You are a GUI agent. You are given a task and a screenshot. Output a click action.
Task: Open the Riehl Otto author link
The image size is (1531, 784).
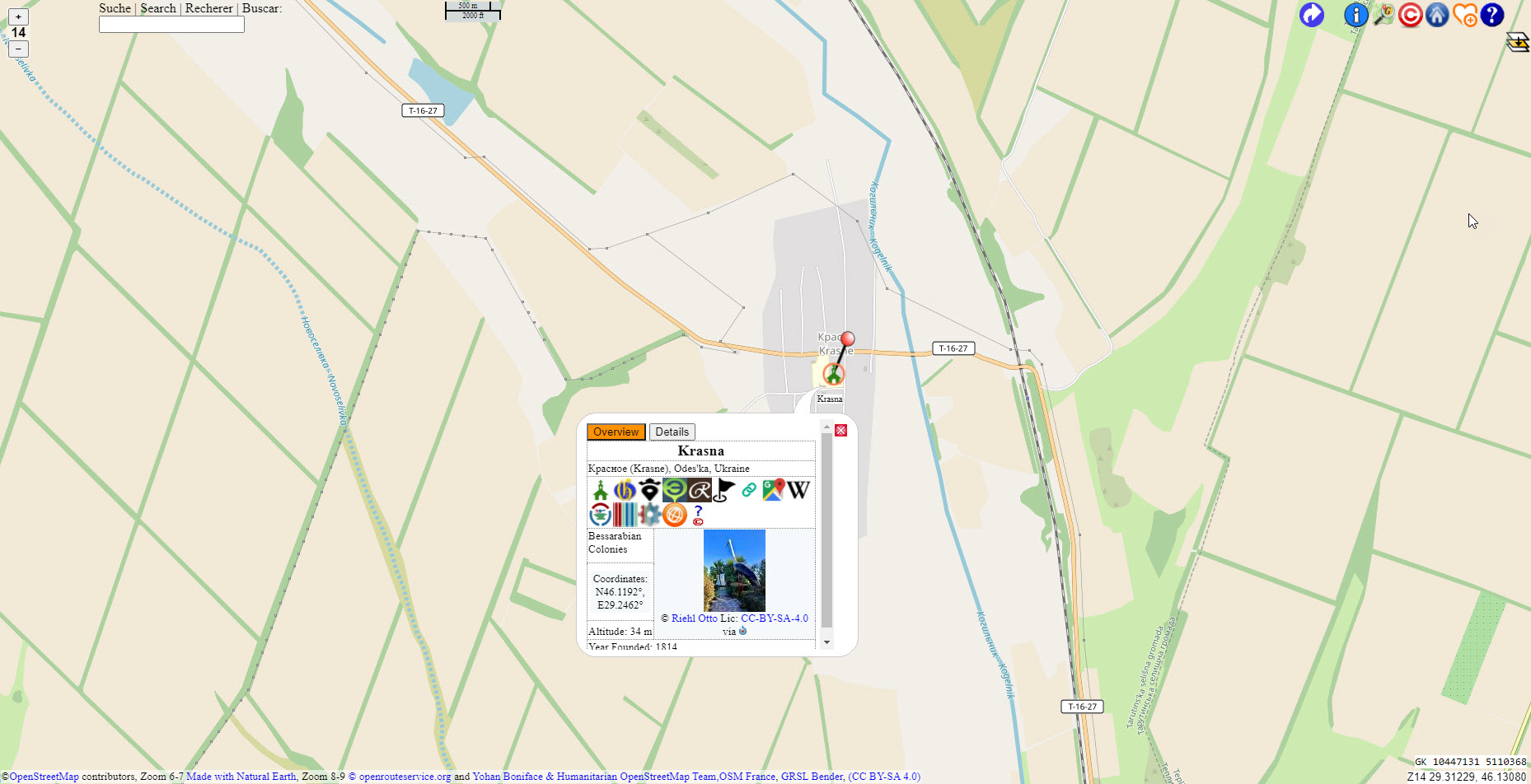point(694,618)
